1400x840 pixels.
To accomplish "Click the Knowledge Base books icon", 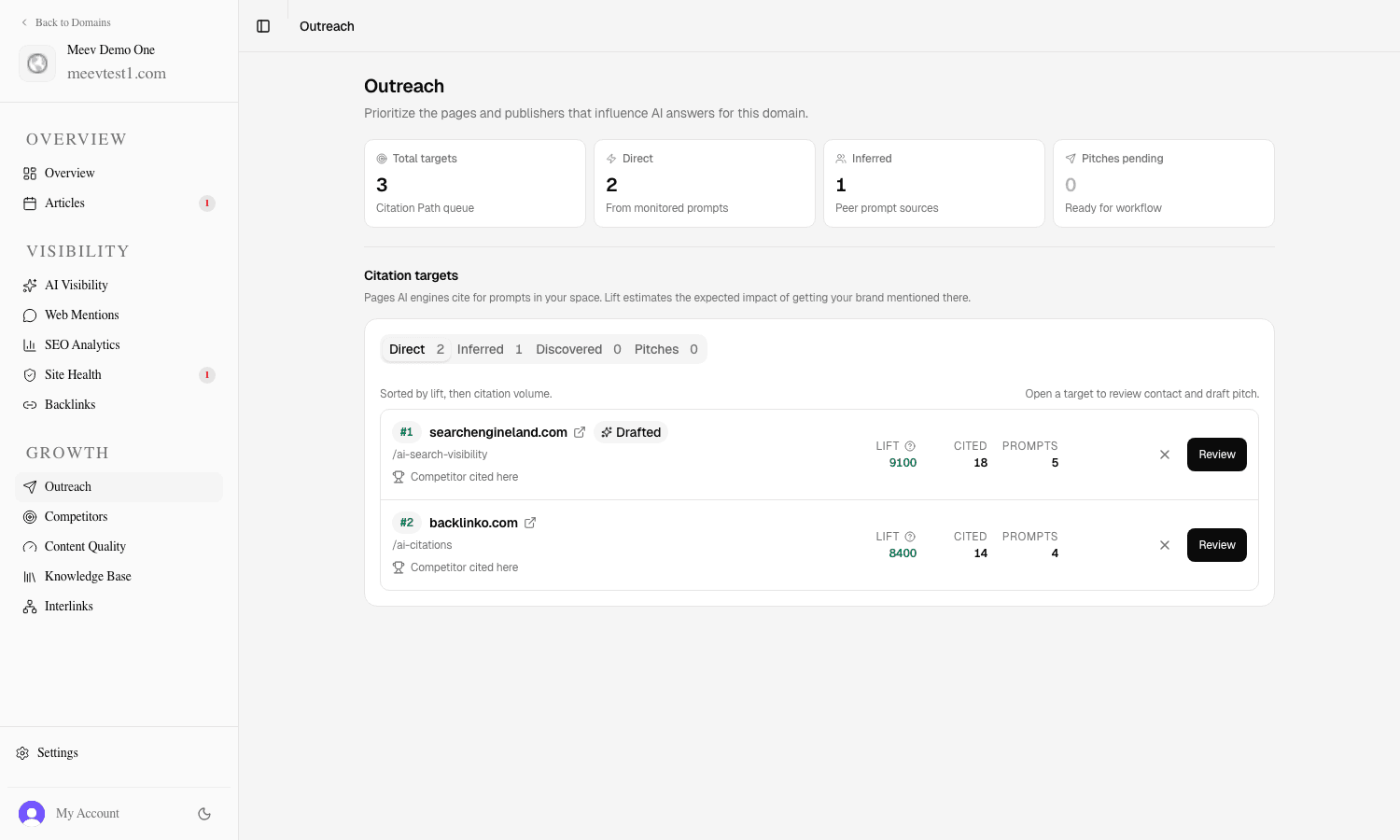I will (30, 577).
